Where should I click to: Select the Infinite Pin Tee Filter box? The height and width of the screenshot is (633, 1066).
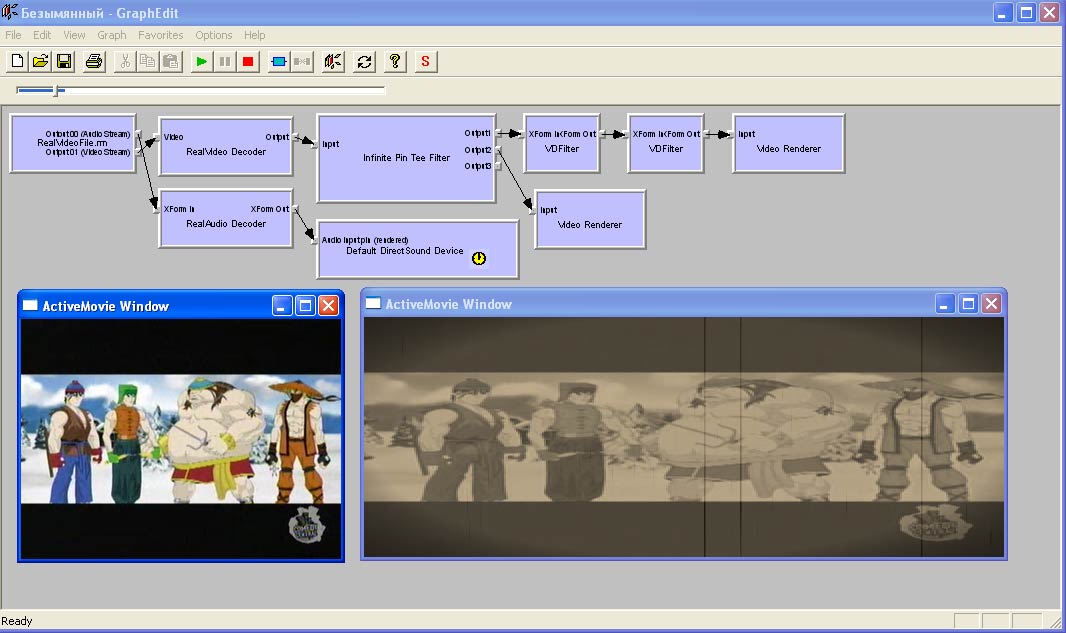tap(407, 158)
